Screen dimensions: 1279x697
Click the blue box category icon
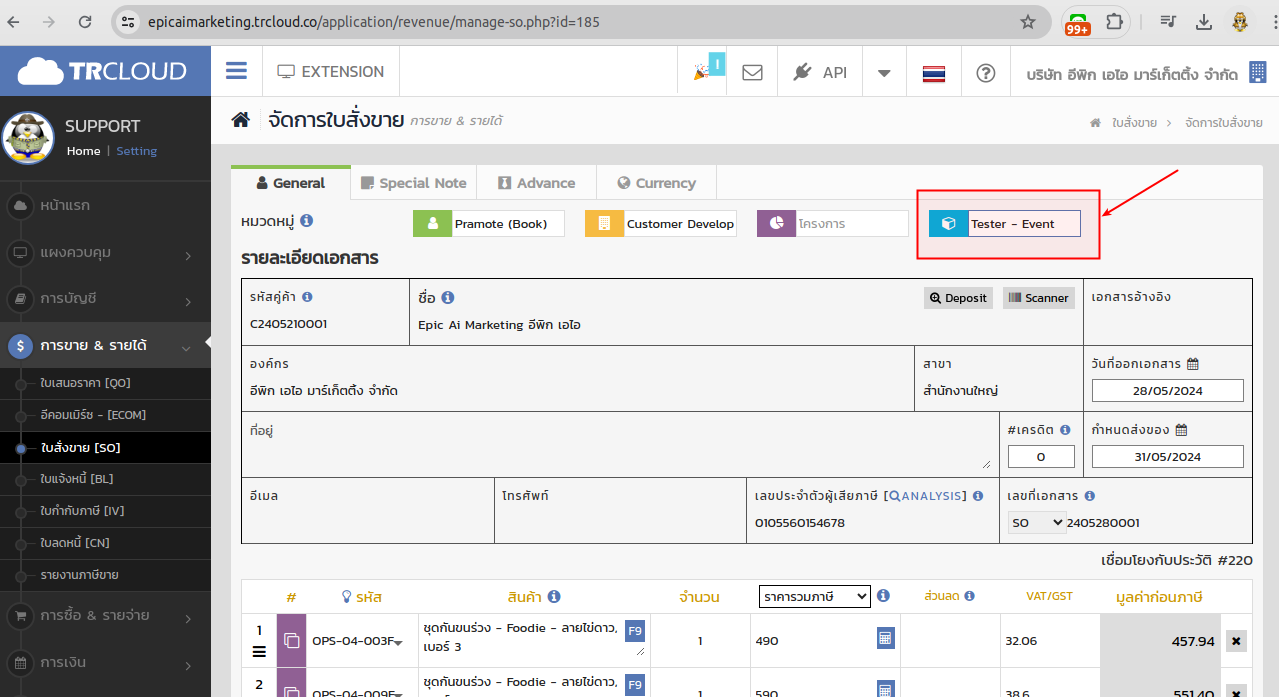949,223
